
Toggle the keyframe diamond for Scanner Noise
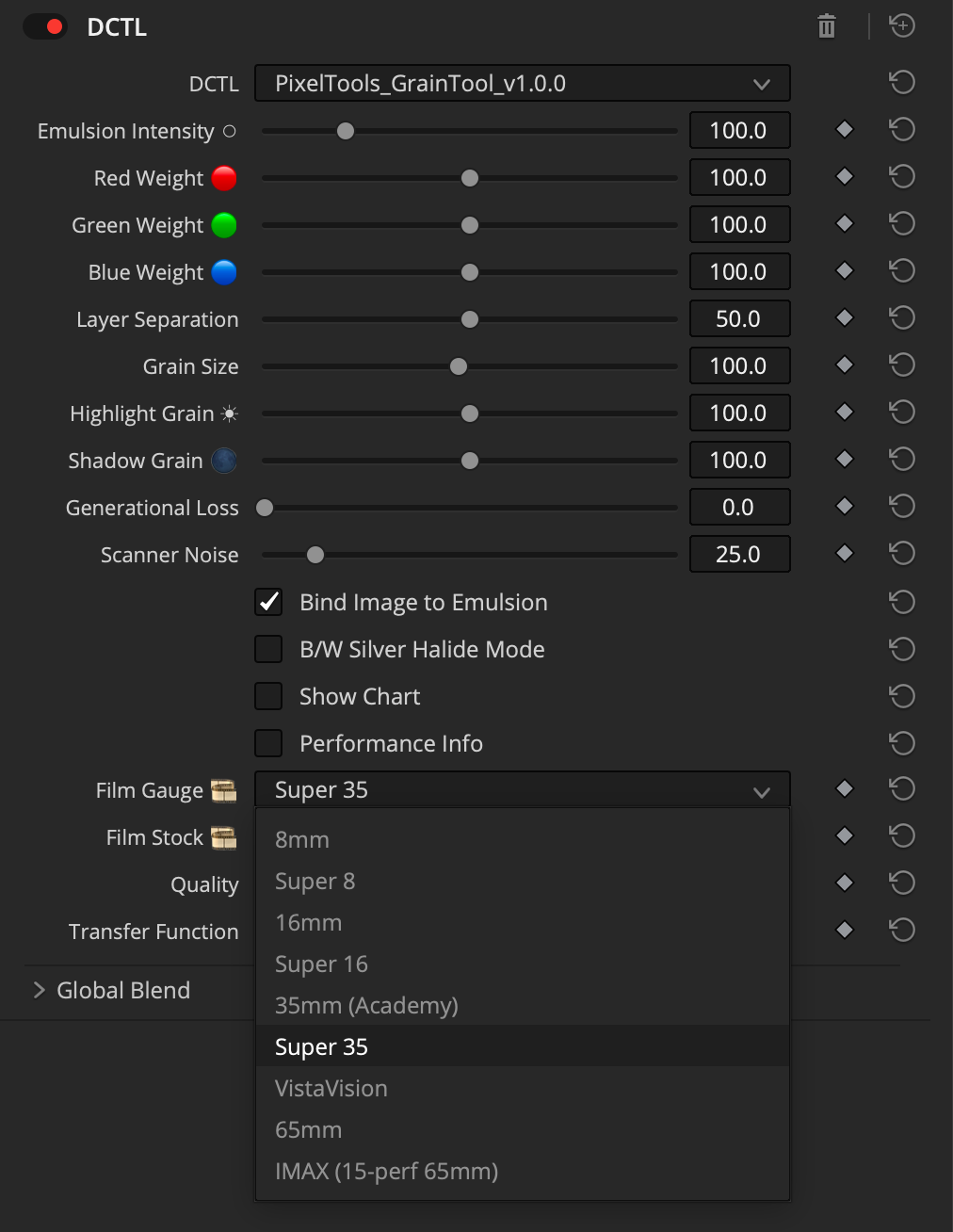point(843,553)
